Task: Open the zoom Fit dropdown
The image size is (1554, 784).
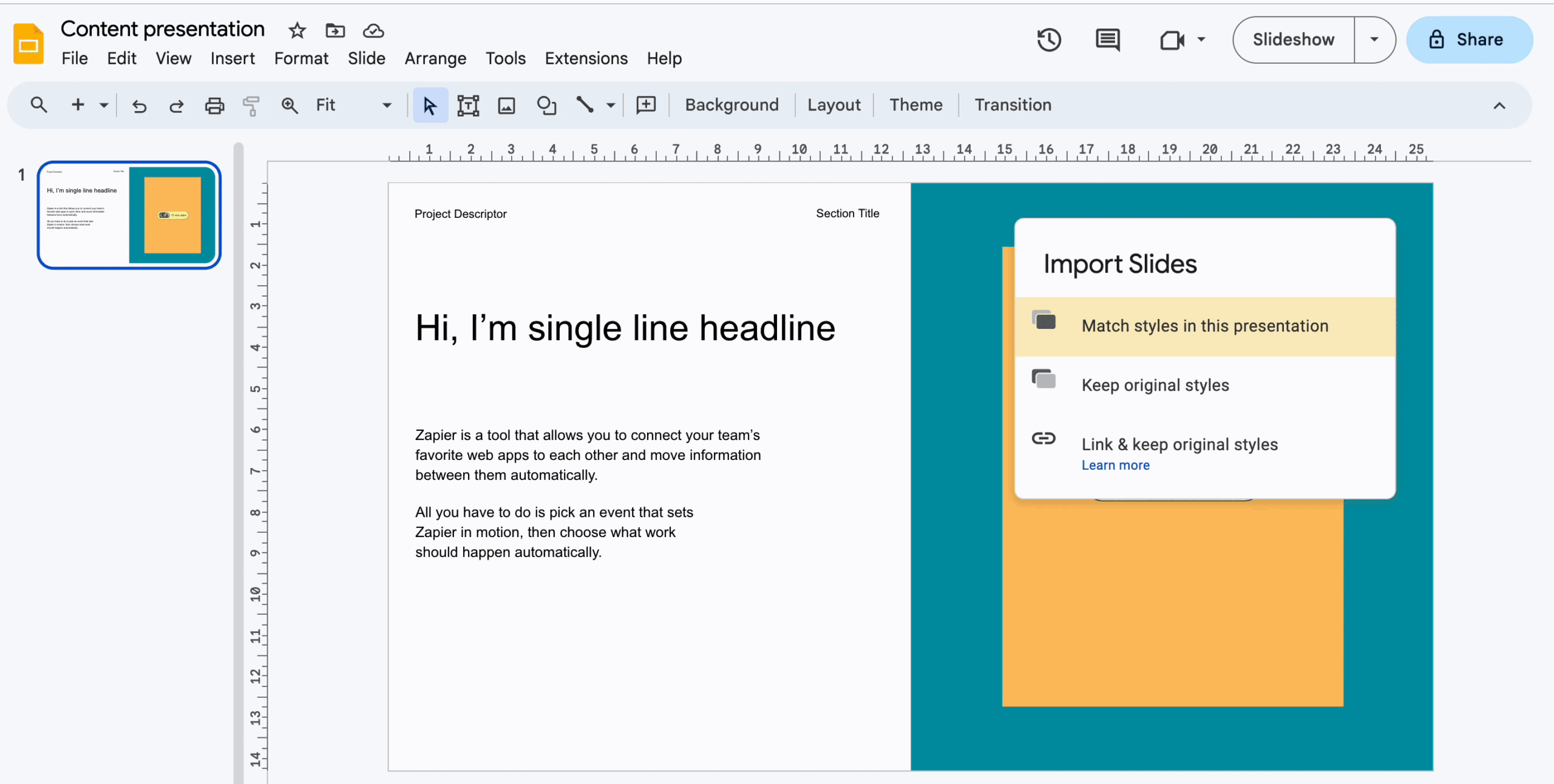Action: (386, 105)
